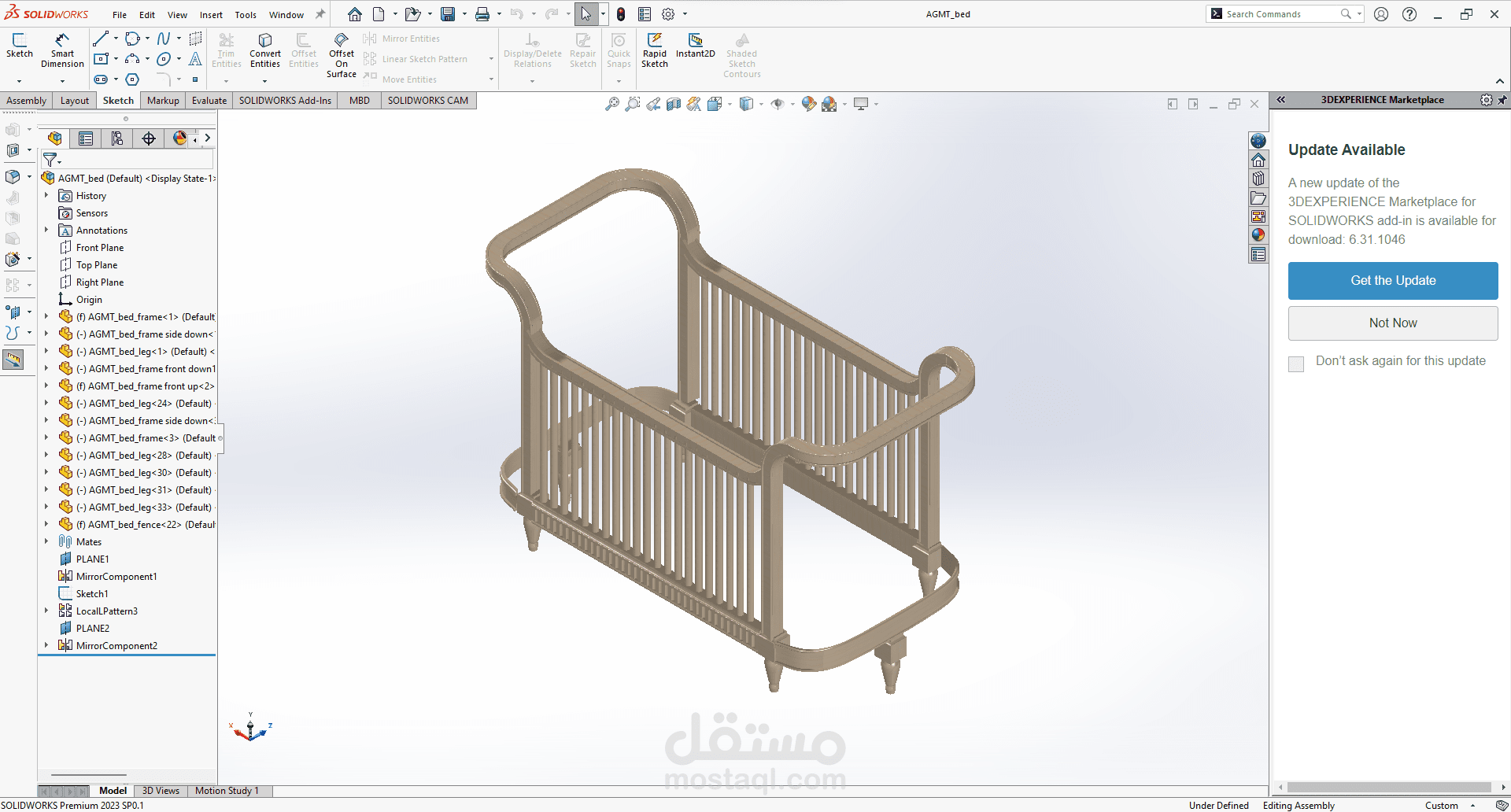Image resolution: width=1511 pixels, height=812 pixels.
Task: Open View Settings monitor icon
Action: 861,104
